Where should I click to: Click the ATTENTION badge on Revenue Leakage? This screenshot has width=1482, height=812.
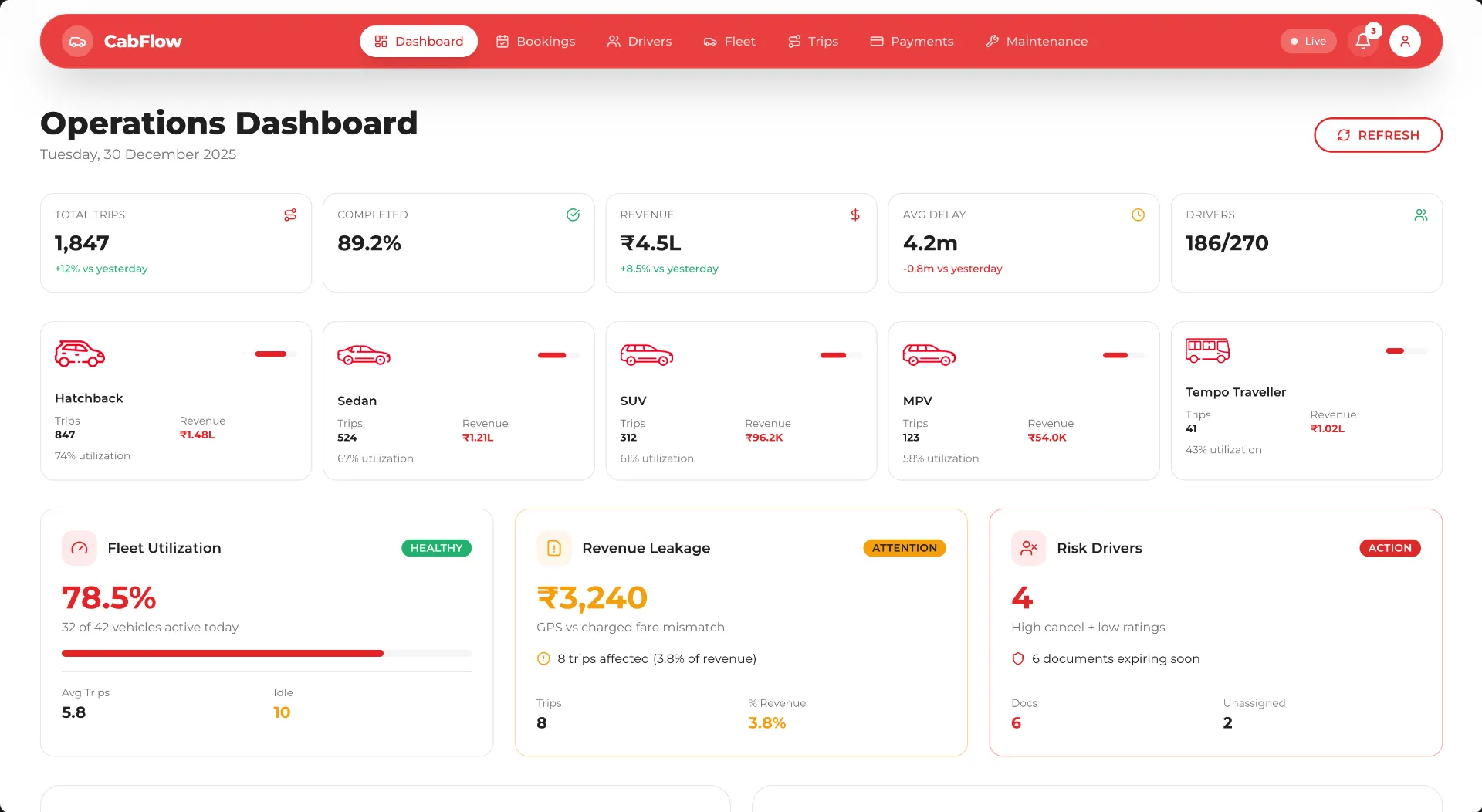[904, 548]
